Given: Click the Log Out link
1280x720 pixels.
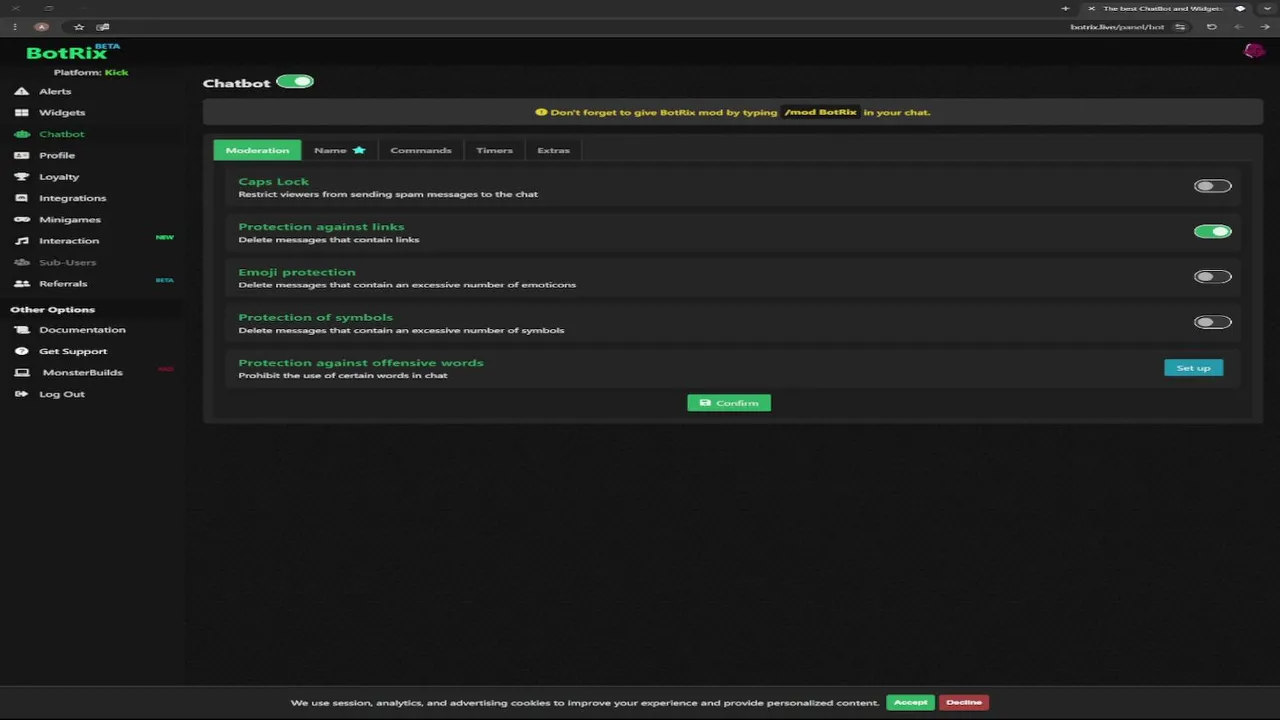Looking at the screenshot, I should pyautogui.click(x=62, y=394).
